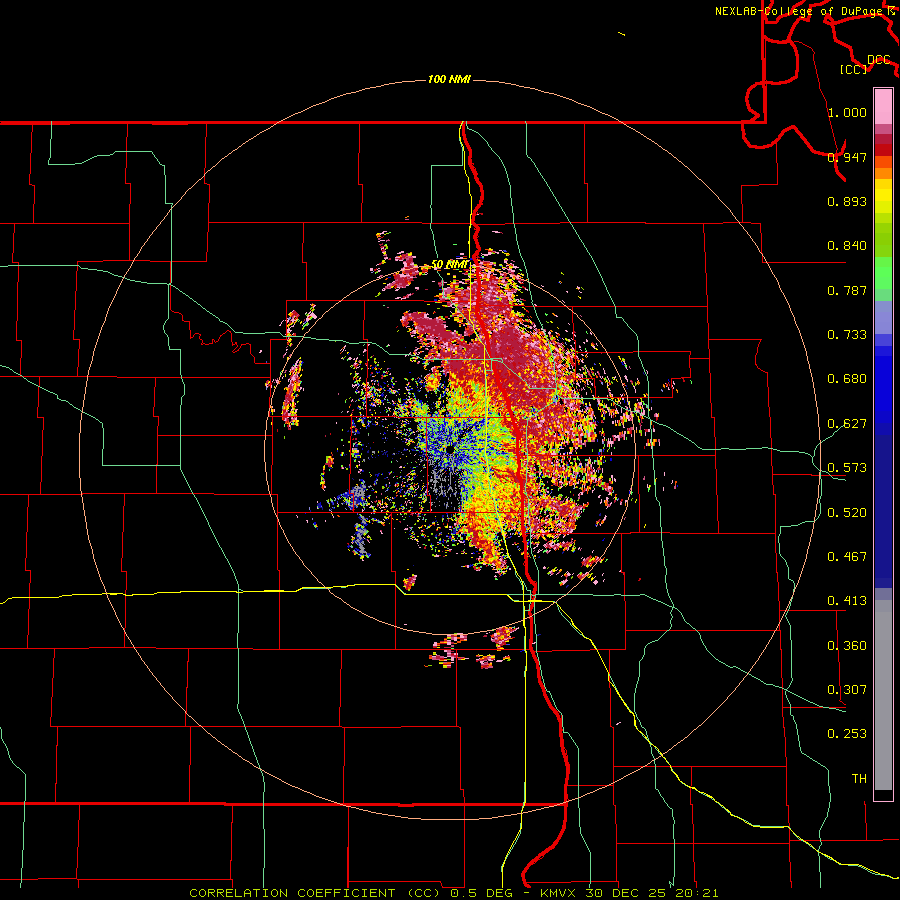Click the TH threshold label
This screenshot has width=900, height=900.
(859, 779)
